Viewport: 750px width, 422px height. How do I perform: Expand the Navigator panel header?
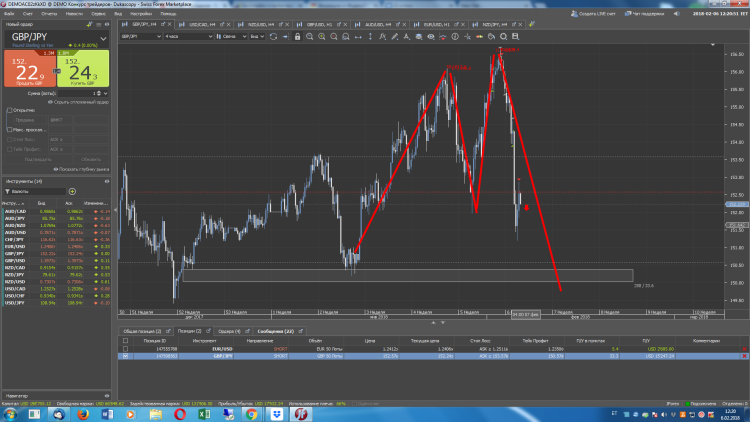click(x=56, y=396)
